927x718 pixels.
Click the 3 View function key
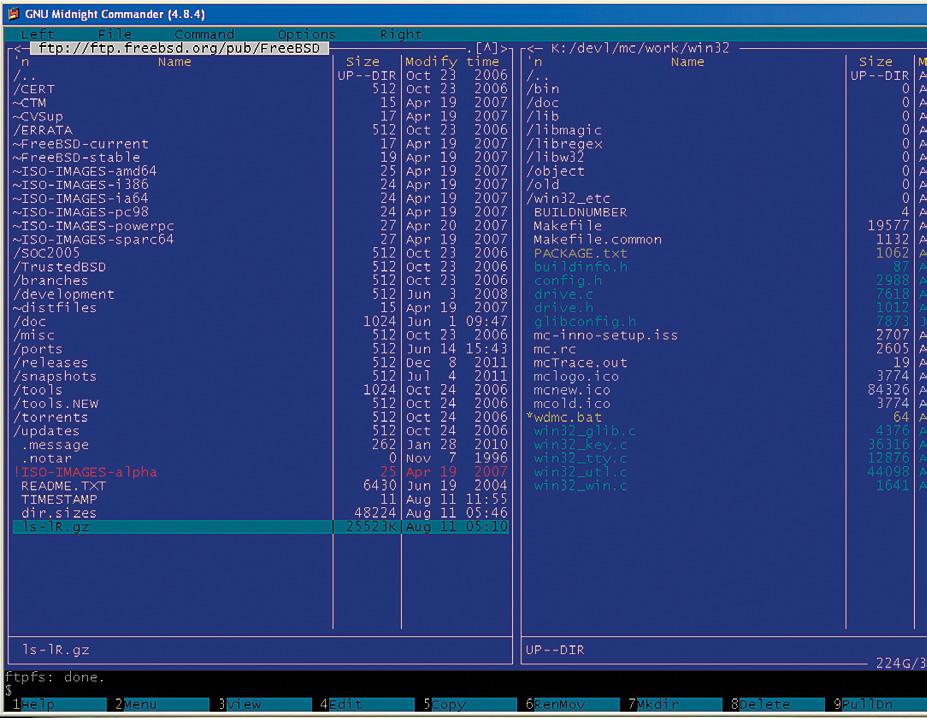[264, 704]
